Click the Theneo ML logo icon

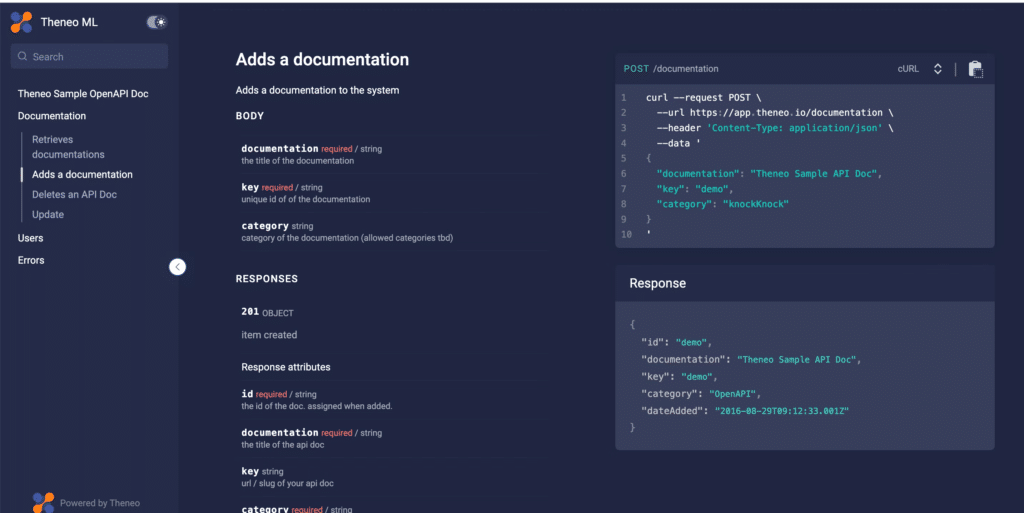[21, 22]
